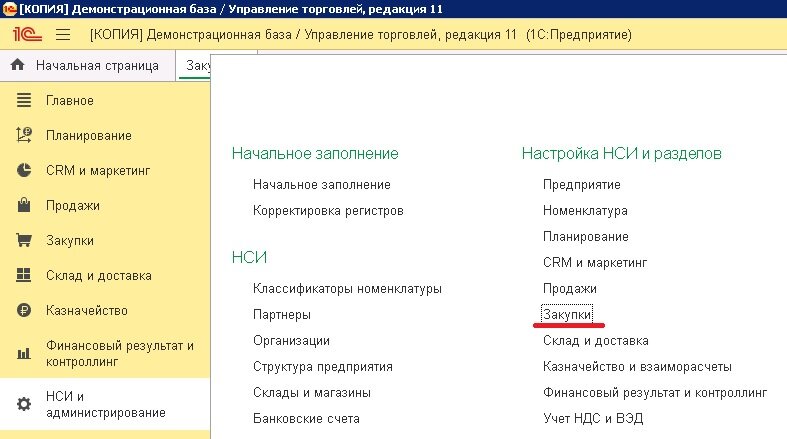787x439 pixels.
Task: Click the yellow header application title text
Action: 361,35
